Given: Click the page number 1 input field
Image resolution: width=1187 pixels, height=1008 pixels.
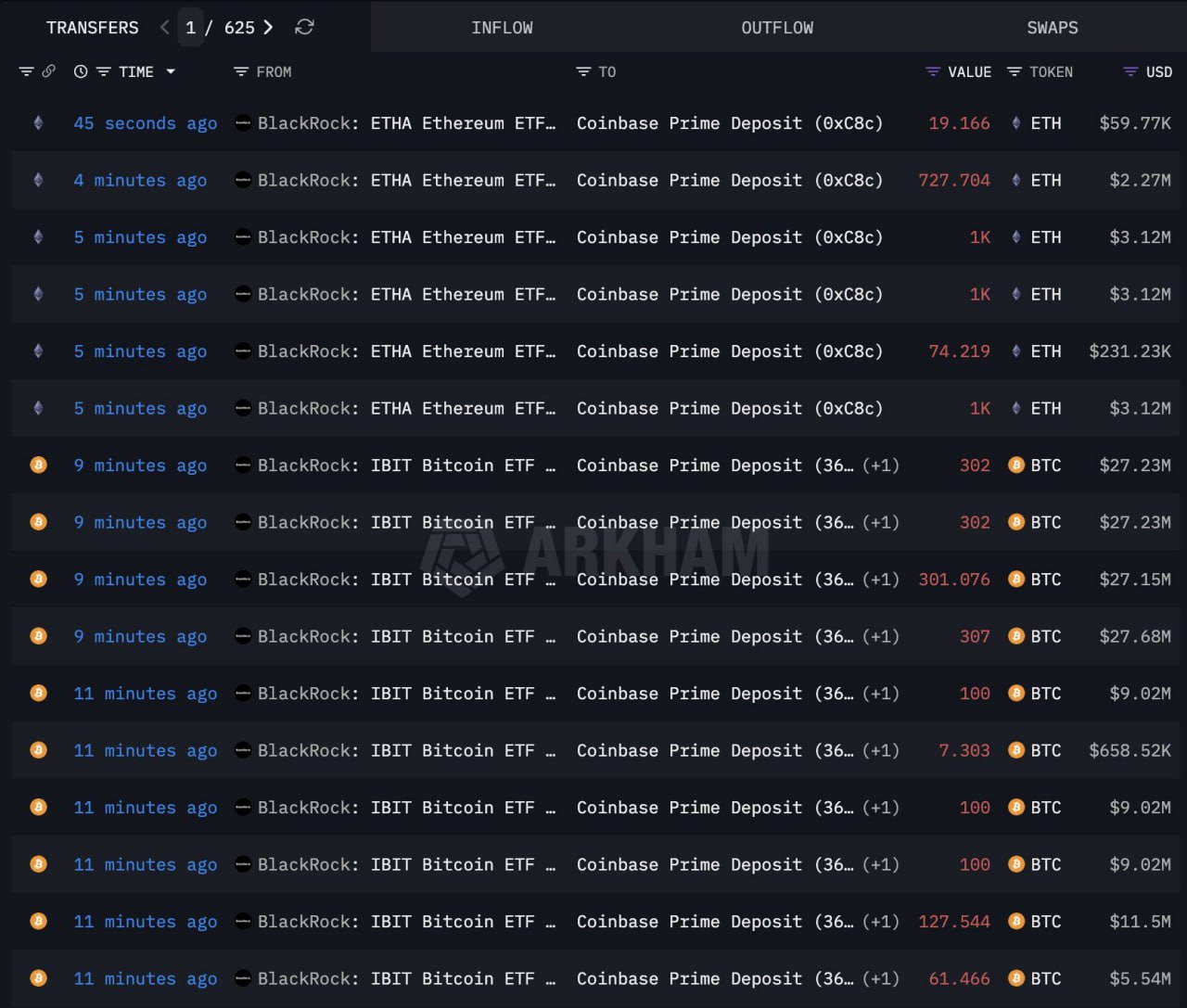Looking at the screenshot, I should [190, 28].
